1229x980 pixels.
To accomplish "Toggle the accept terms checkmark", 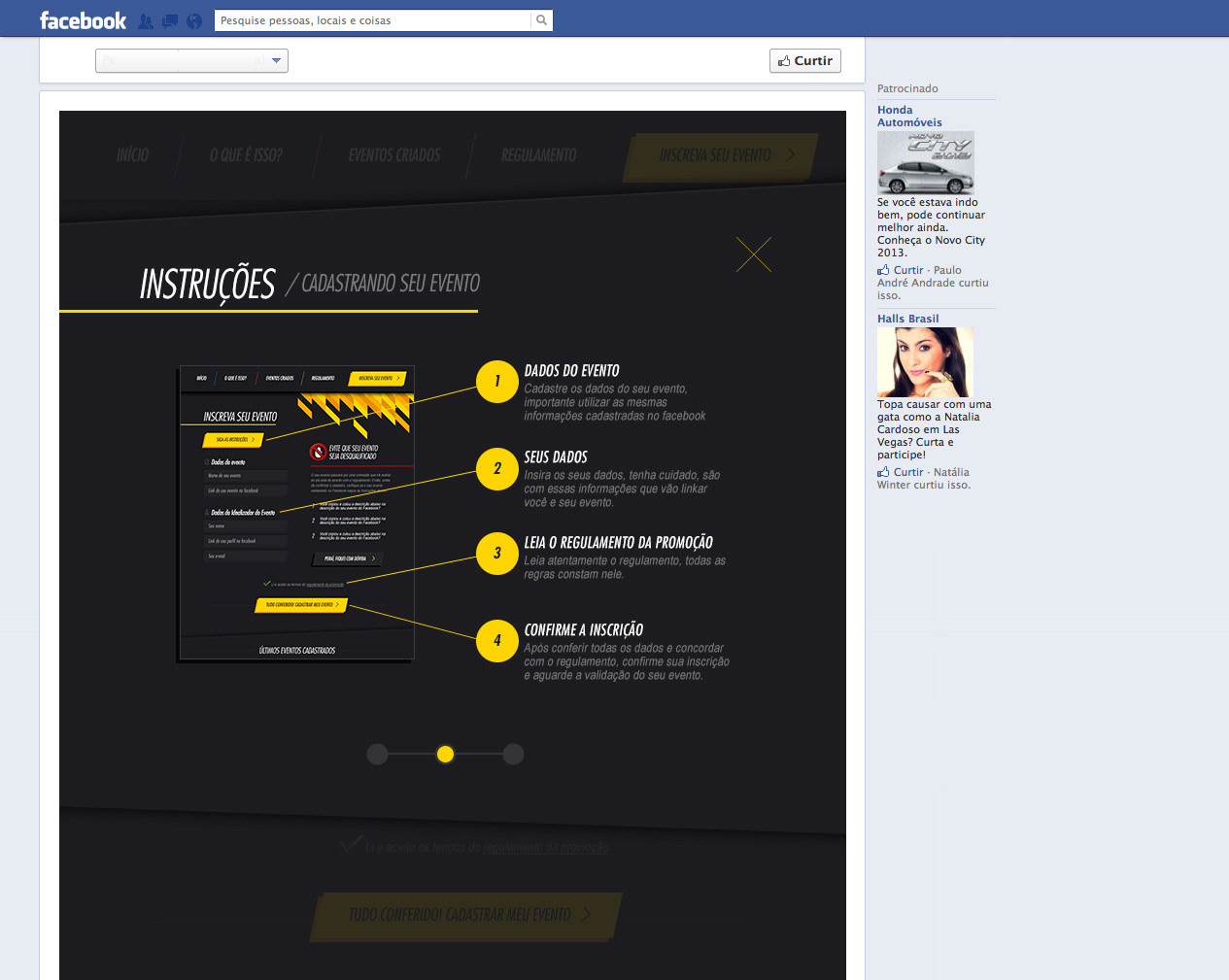I will click(x=351, y=844).
